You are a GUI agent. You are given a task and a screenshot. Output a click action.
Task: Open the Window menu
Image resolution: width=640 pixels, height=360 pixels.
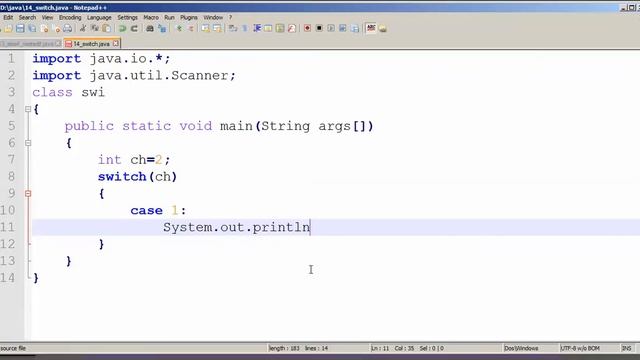click(213, 18)
